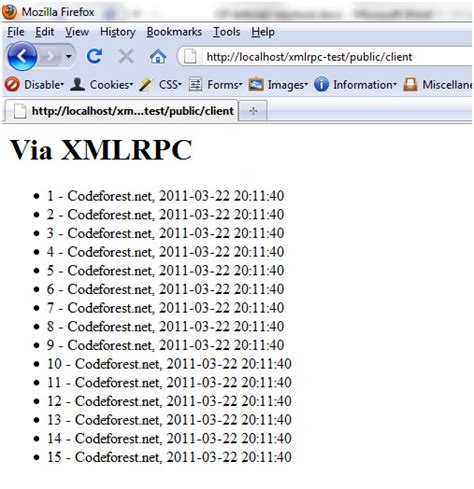
Task: Open the View menu
Action: tap(77, 32)
